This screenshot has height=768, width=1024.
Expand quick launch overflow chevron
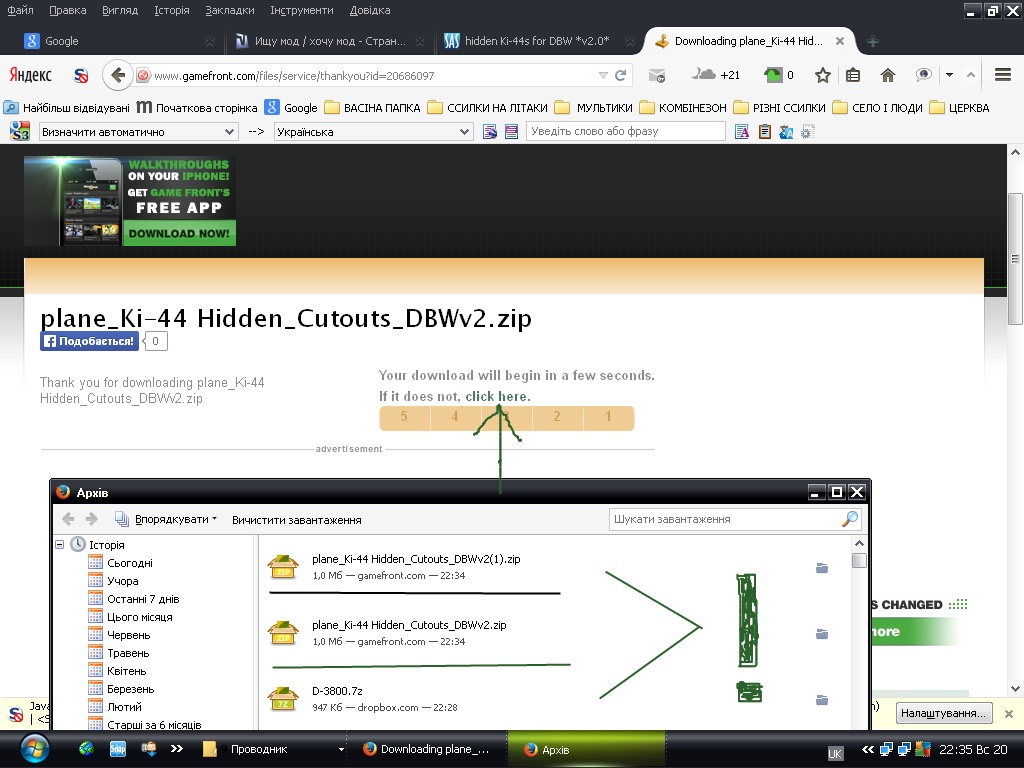176,749
